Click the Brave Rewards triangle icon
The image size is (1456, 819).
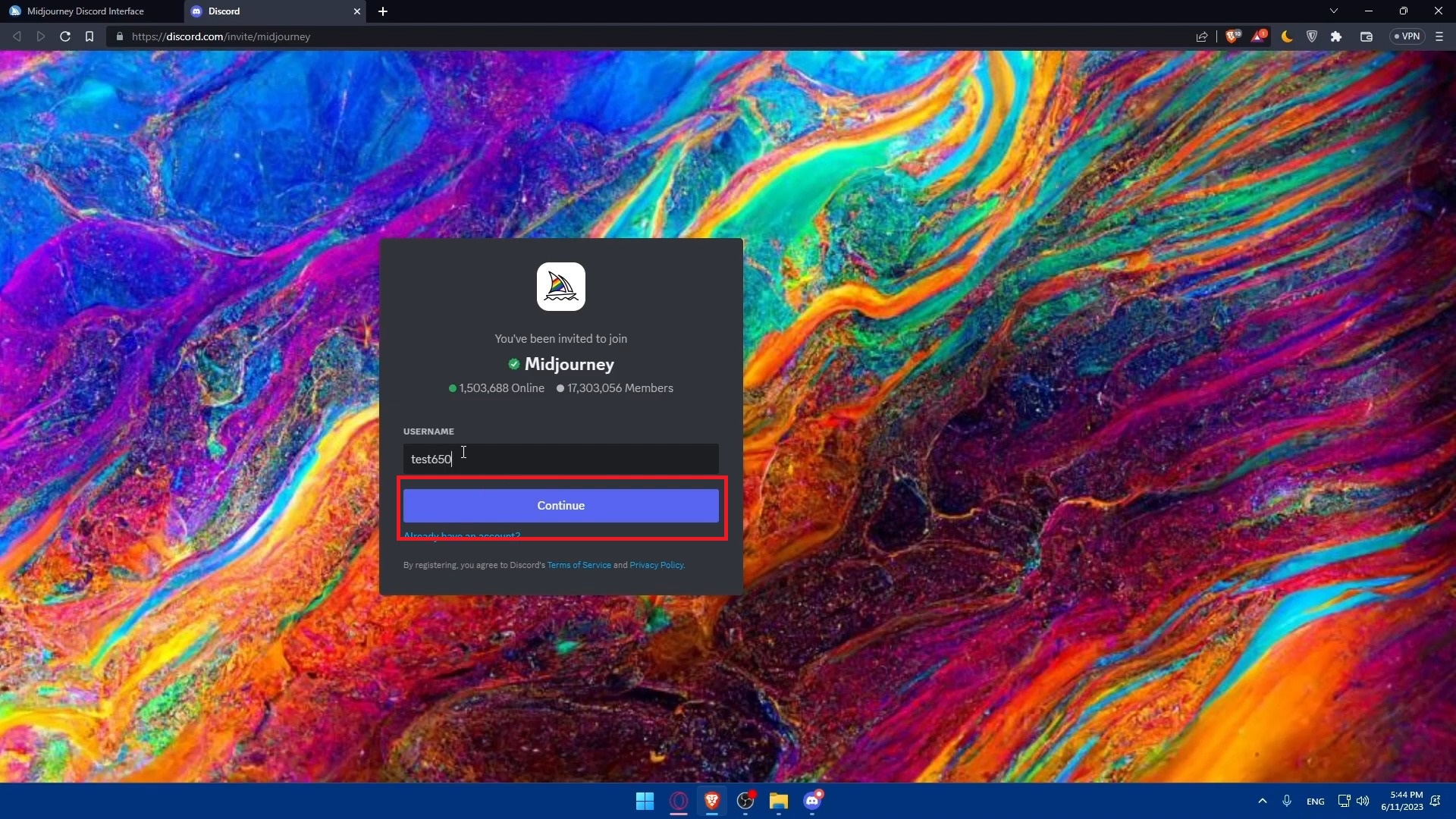click(1258, 36)
